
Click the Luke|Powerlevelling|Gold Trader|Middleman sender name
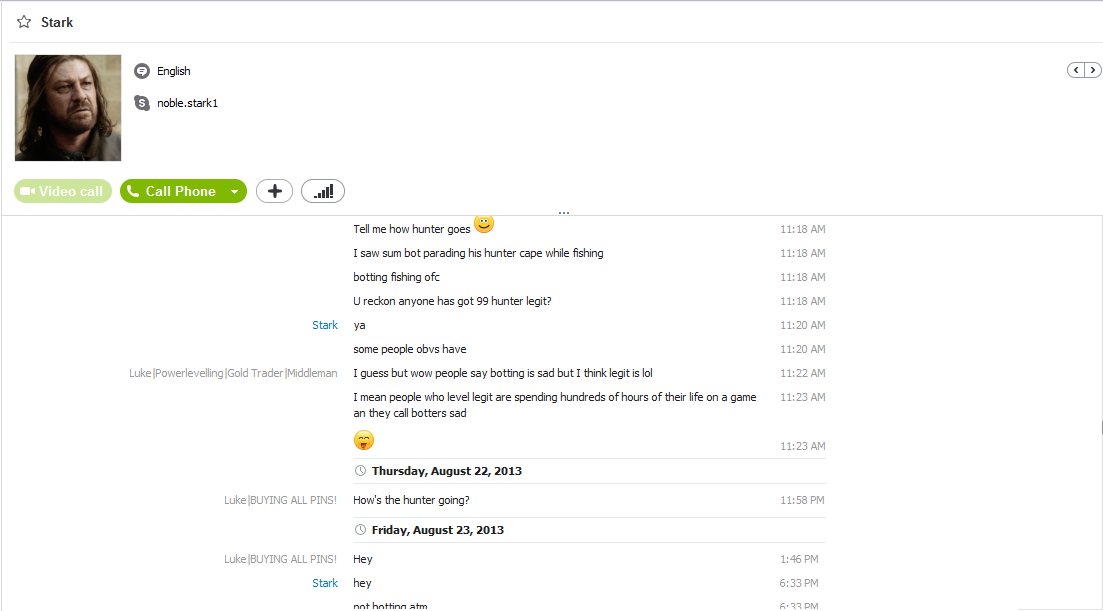[233, 373]
